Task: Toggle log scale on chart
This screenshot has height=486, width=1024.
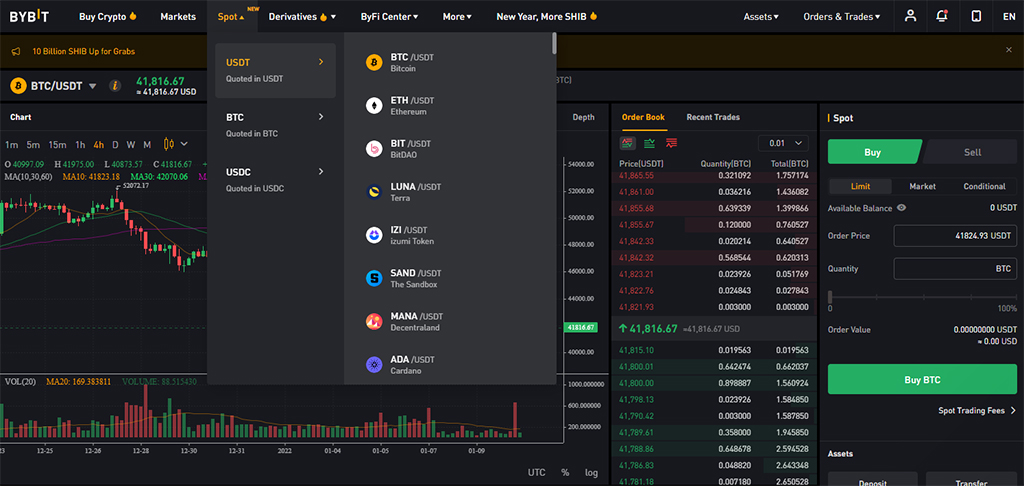Action: click(591, 472)
